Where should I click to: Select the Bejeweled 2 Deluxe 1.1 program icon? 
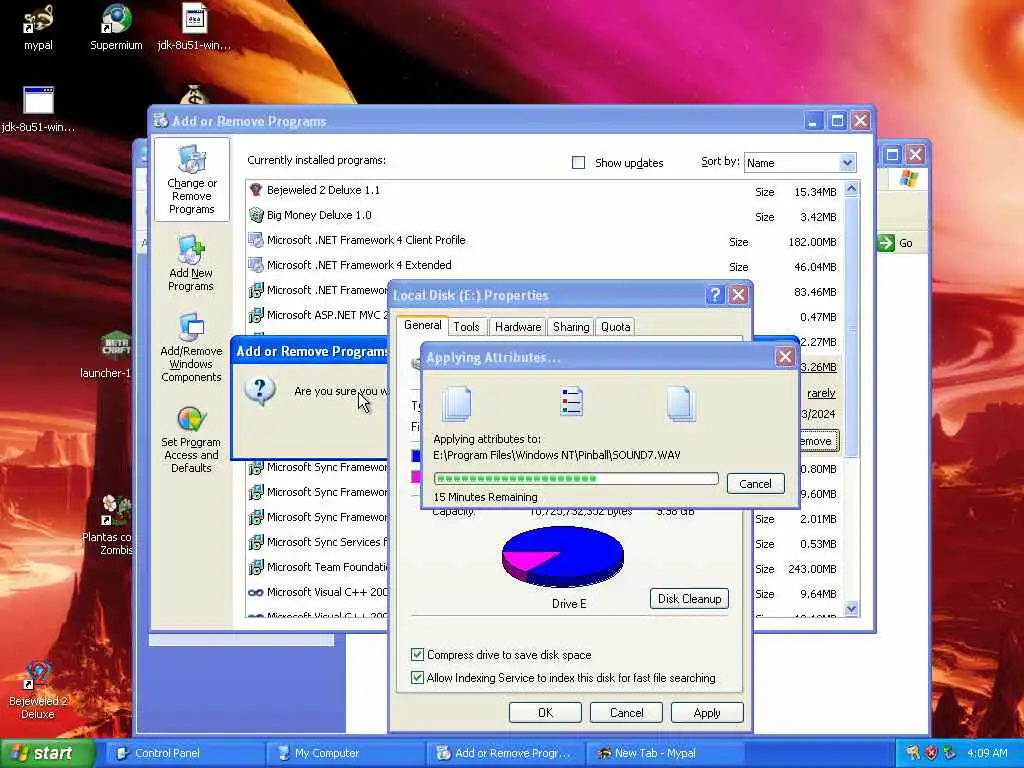[x=256, y=190]
